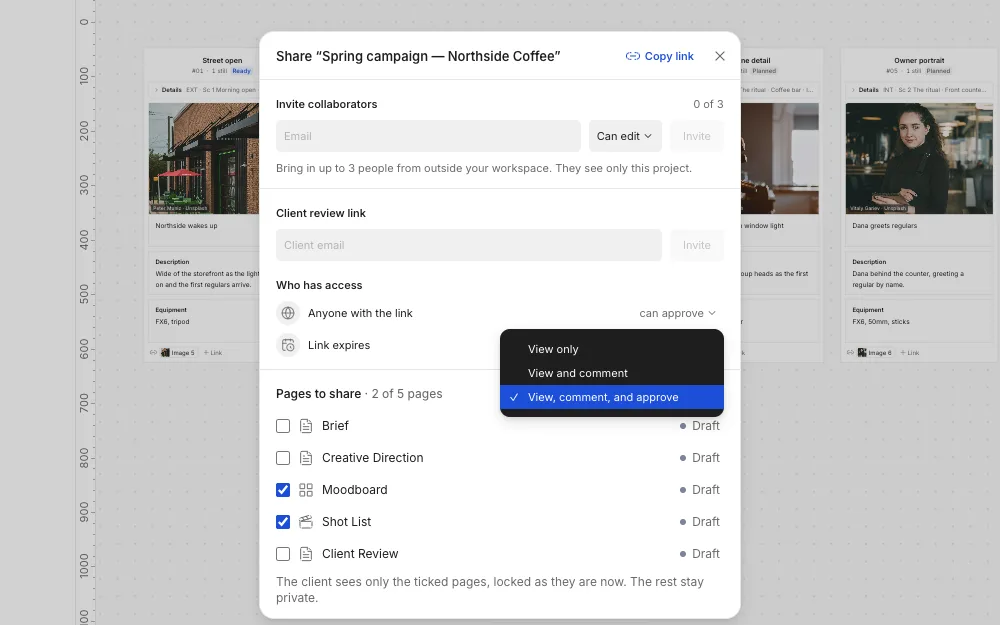Click Draft status on Moodboard row

700,490
